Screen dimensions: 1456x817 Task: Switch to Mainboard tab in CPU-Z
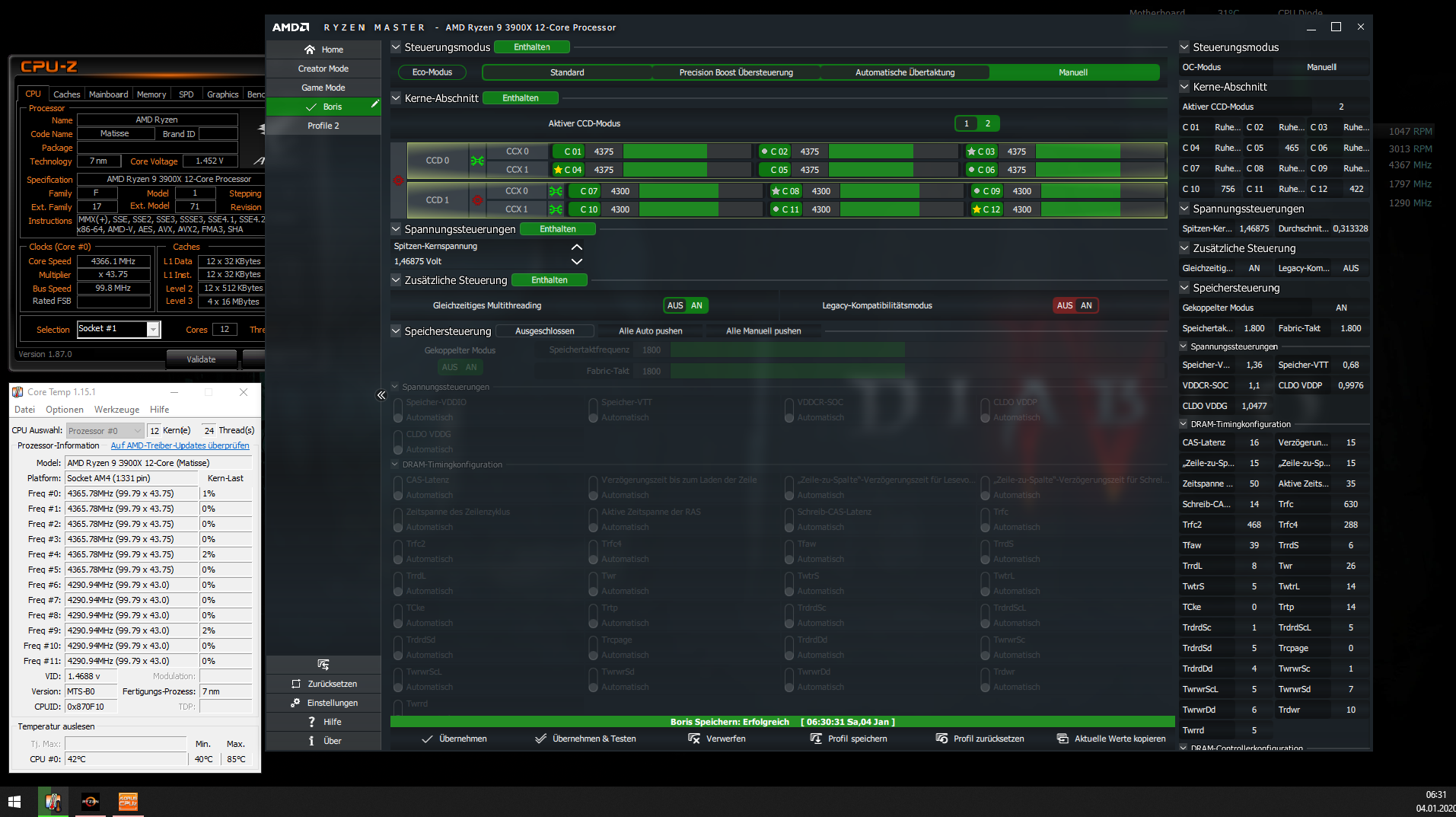click(109, 94)
